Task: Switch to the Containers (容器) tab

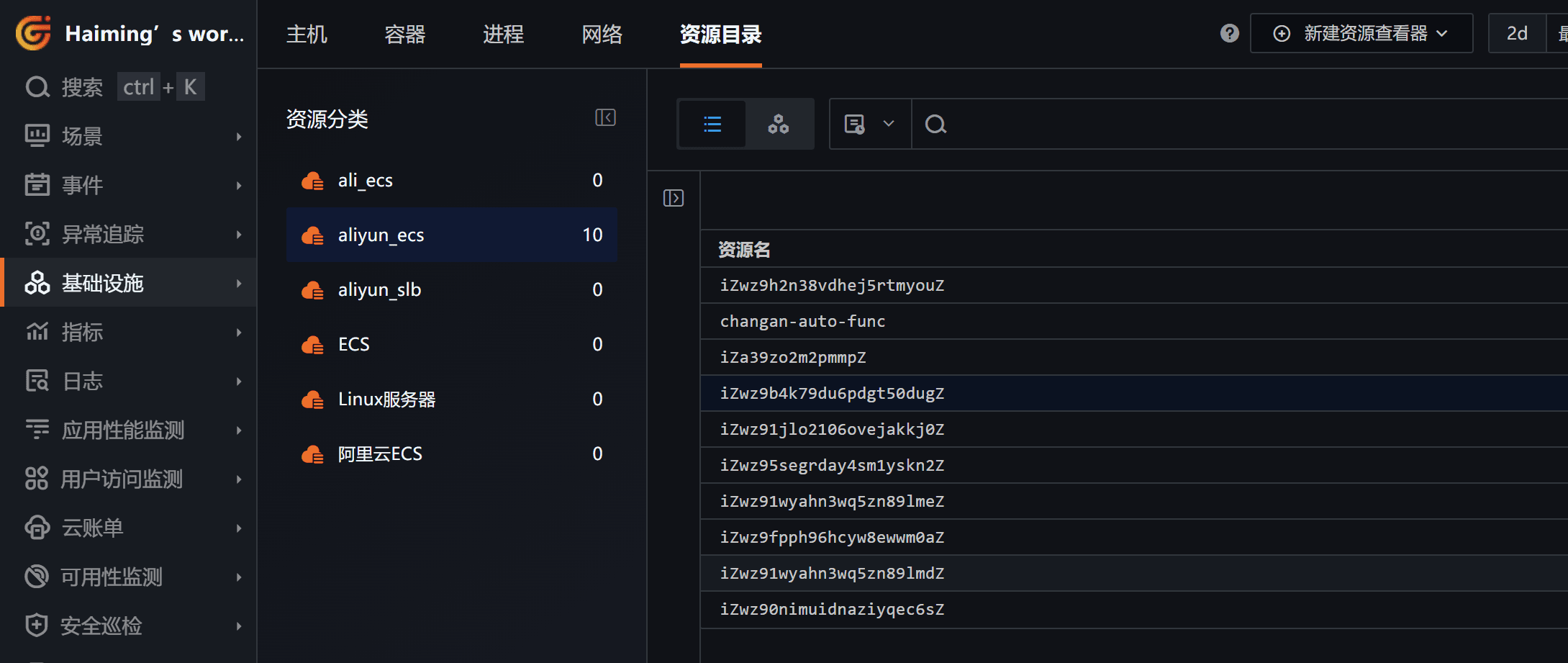Action: pyautogui.click(x=404, y=34)
